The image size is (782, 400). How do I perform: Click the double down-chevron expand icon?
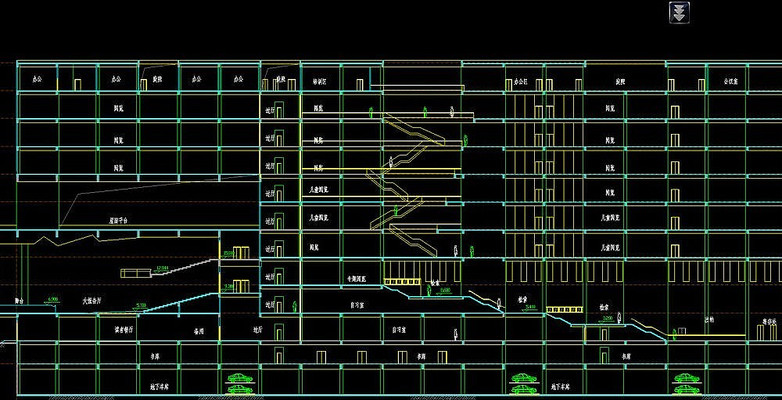point(678,12)
